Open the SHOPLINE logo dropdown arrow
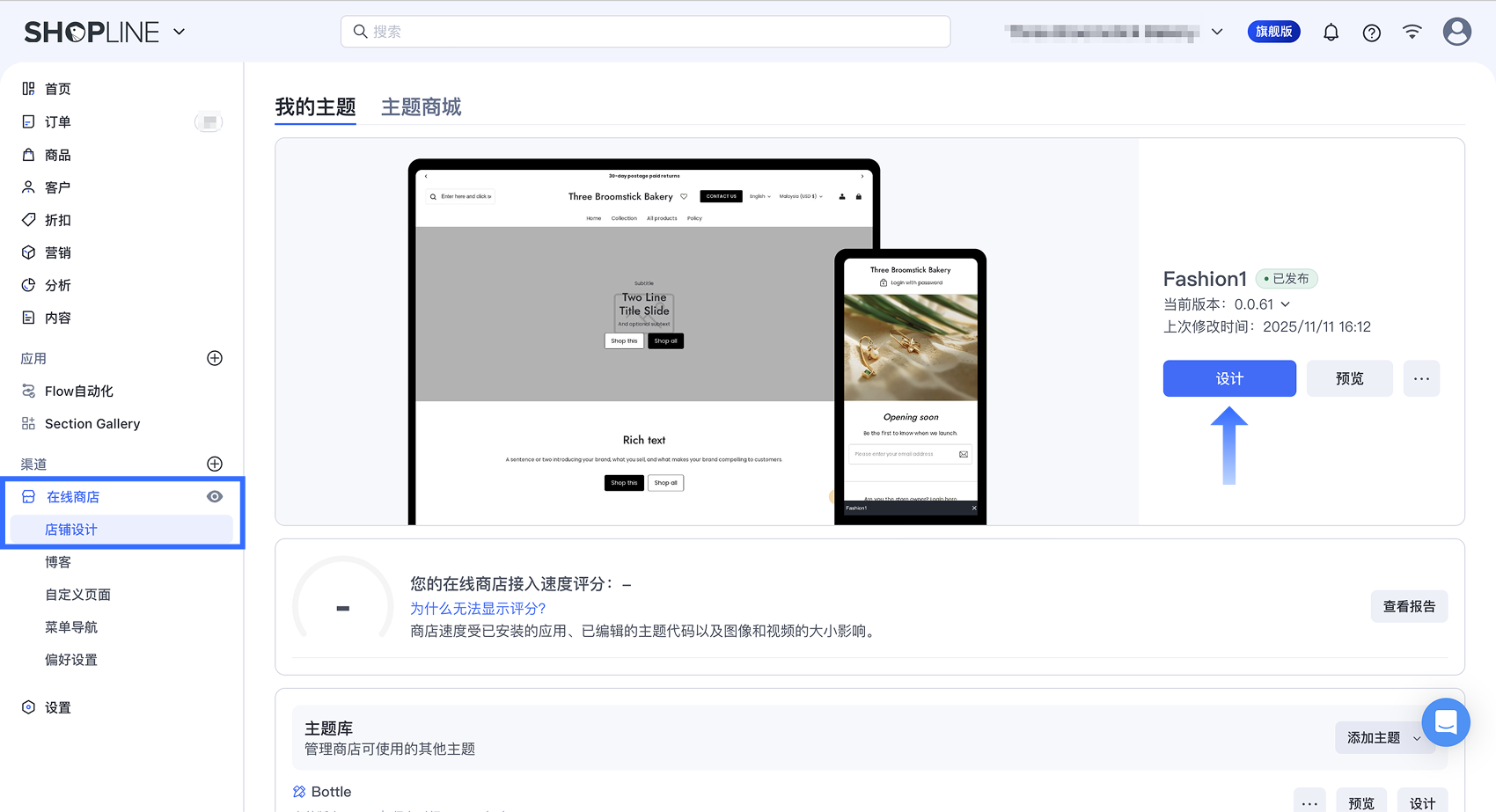The width and height of the screenshot is (1496, 812). (180, 32)
